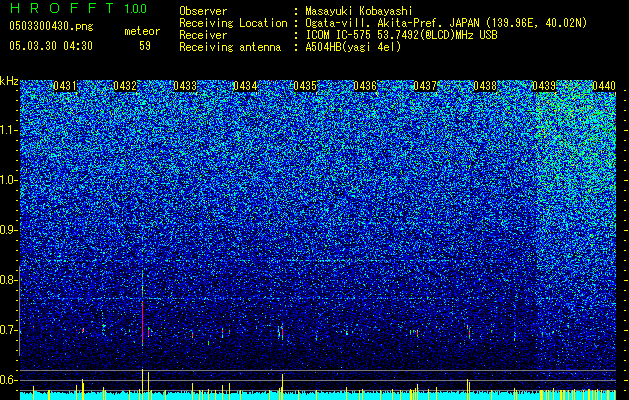This screenshot has width=629, height=400.
Task: Click the meteor label
Action: click(x=142, y=31)
